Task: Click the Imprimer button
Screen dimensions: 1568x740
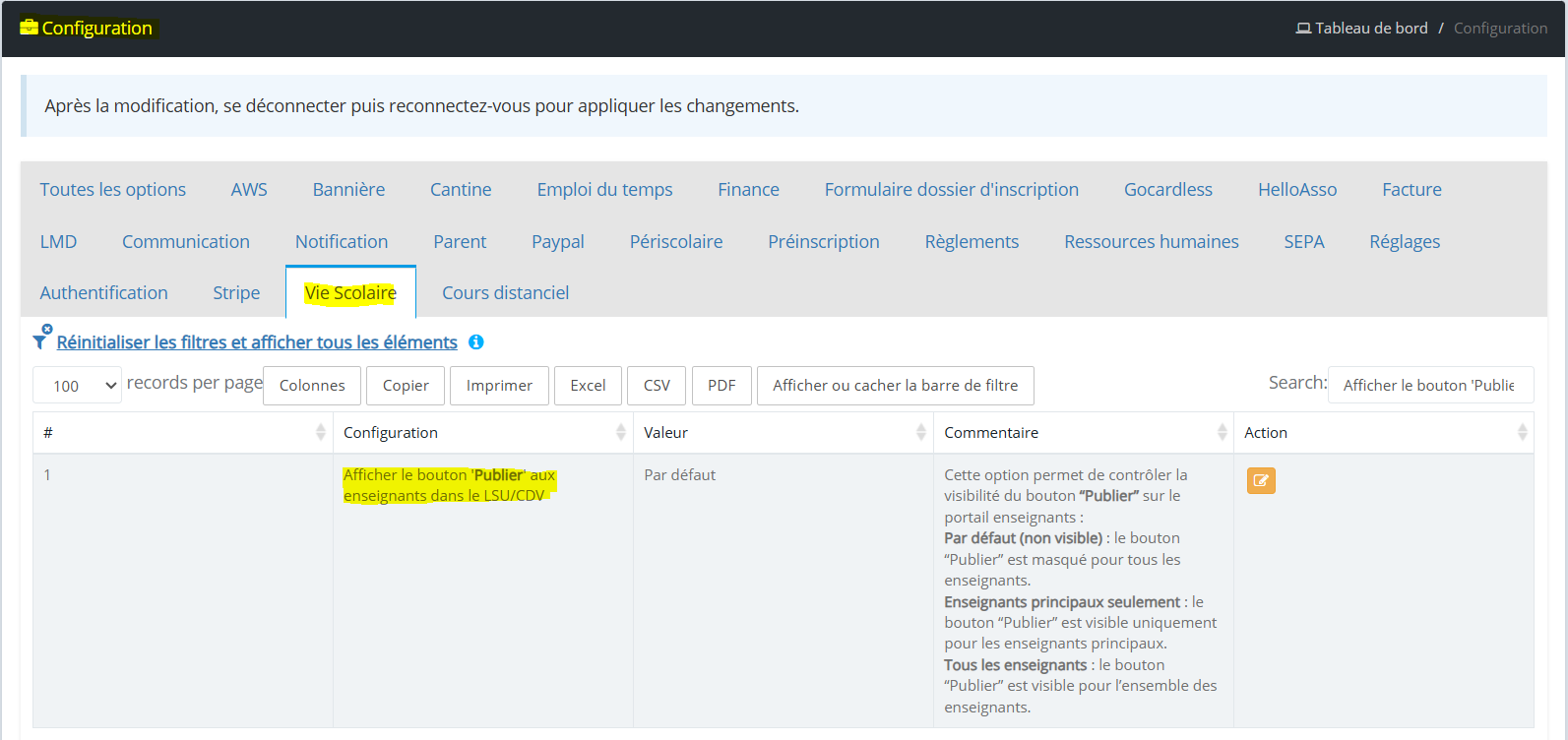Action: pos(499,386)
